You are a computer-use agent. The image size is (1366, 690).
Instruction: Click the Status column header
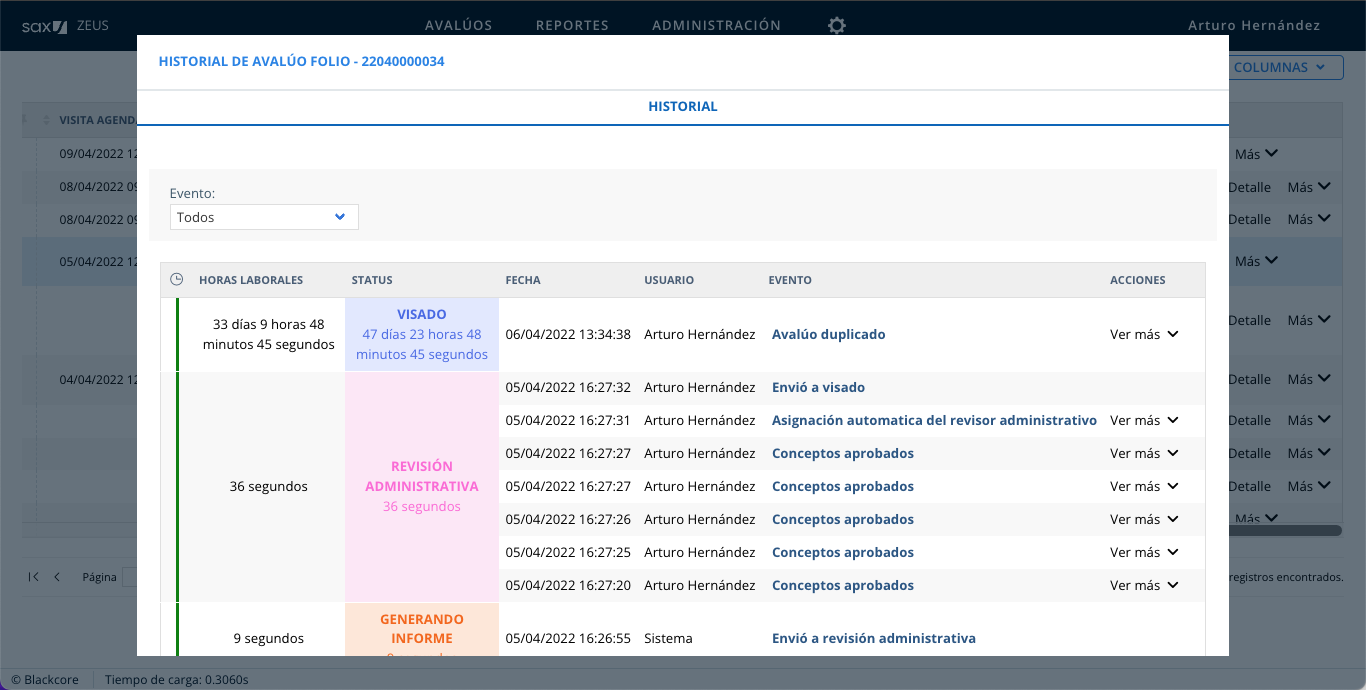[372, 280]
